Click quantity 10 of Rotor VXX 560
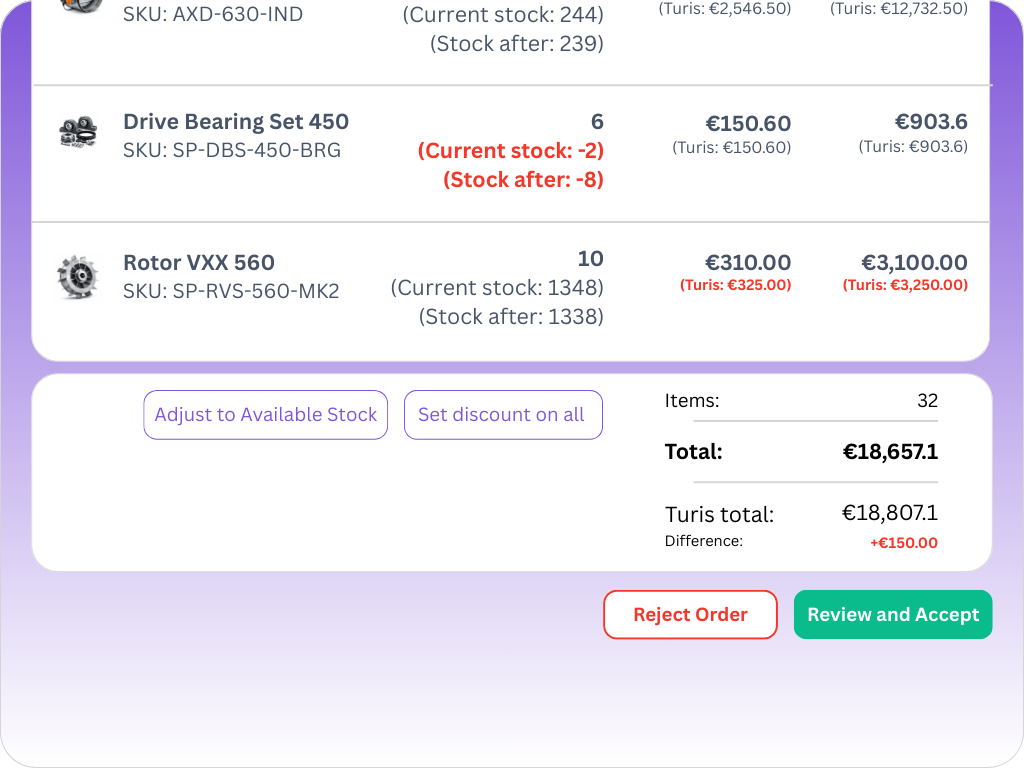Screen dimensions: 1024x768 (591, 258)
